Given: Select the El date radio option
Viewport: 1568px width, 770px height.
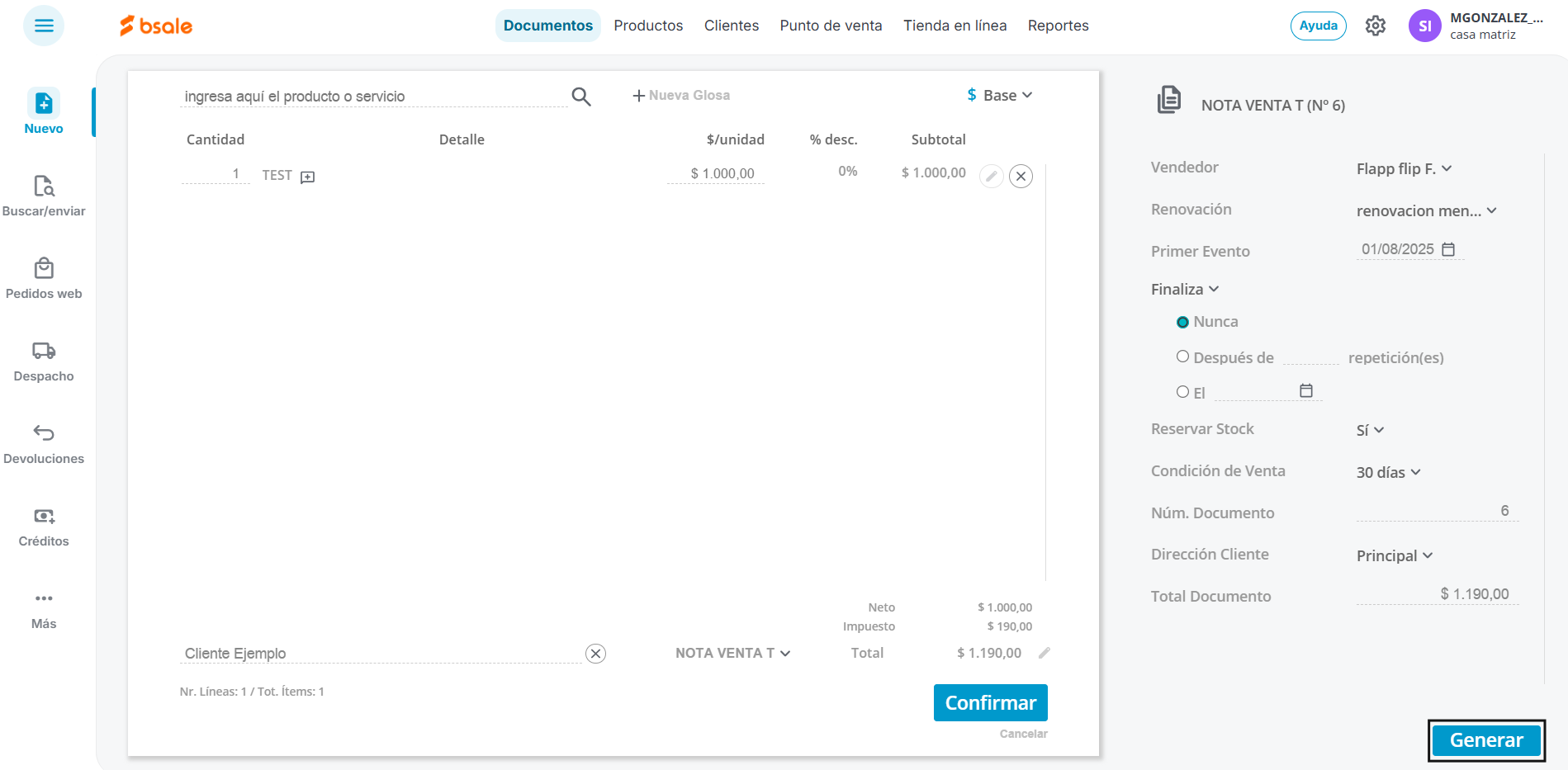Looking at the screenshot, I should pos(1183,392).
